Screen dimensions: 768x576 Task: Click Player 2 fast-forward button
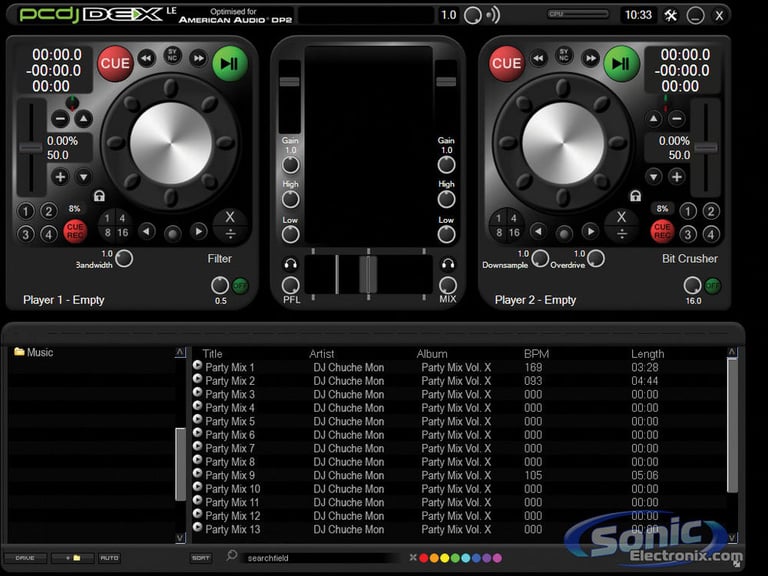pyautogui.click(x=590, y=59)
